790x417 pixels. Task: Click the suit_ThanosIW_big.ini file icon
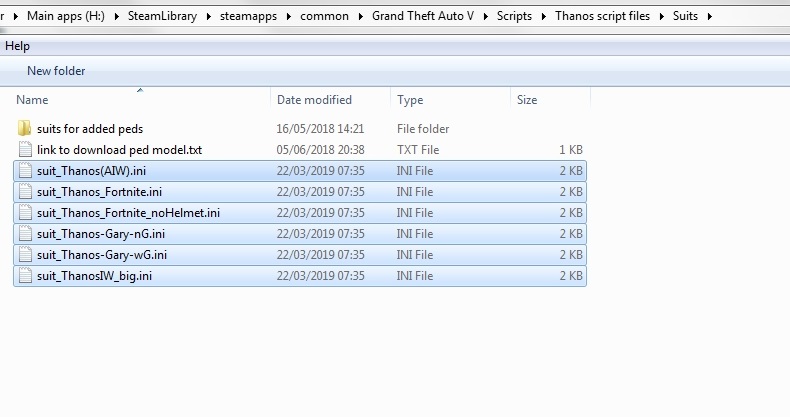point(25,276)
